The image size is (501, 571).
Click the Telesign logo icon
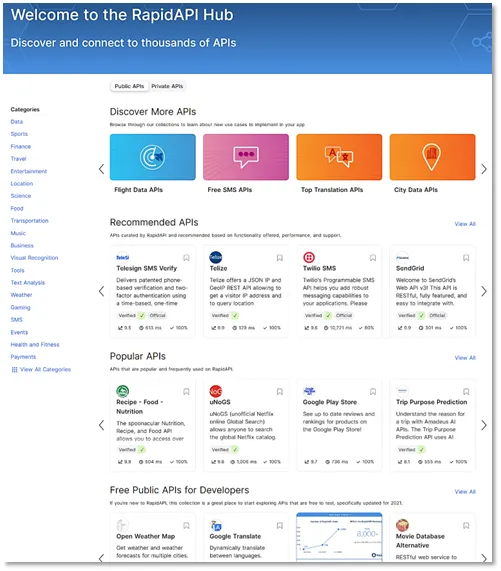pyautogui.click(x=123, y=257)
